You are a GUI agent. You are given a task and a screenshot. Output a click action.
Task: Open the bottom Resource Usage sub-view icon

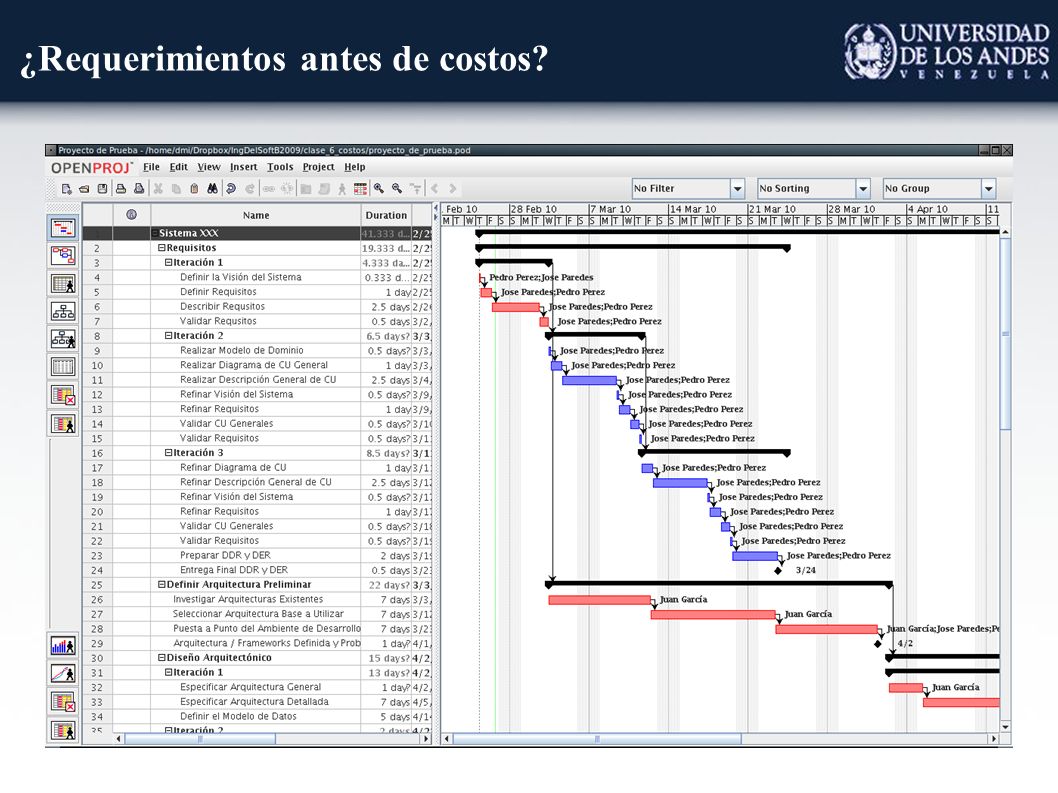63,730
